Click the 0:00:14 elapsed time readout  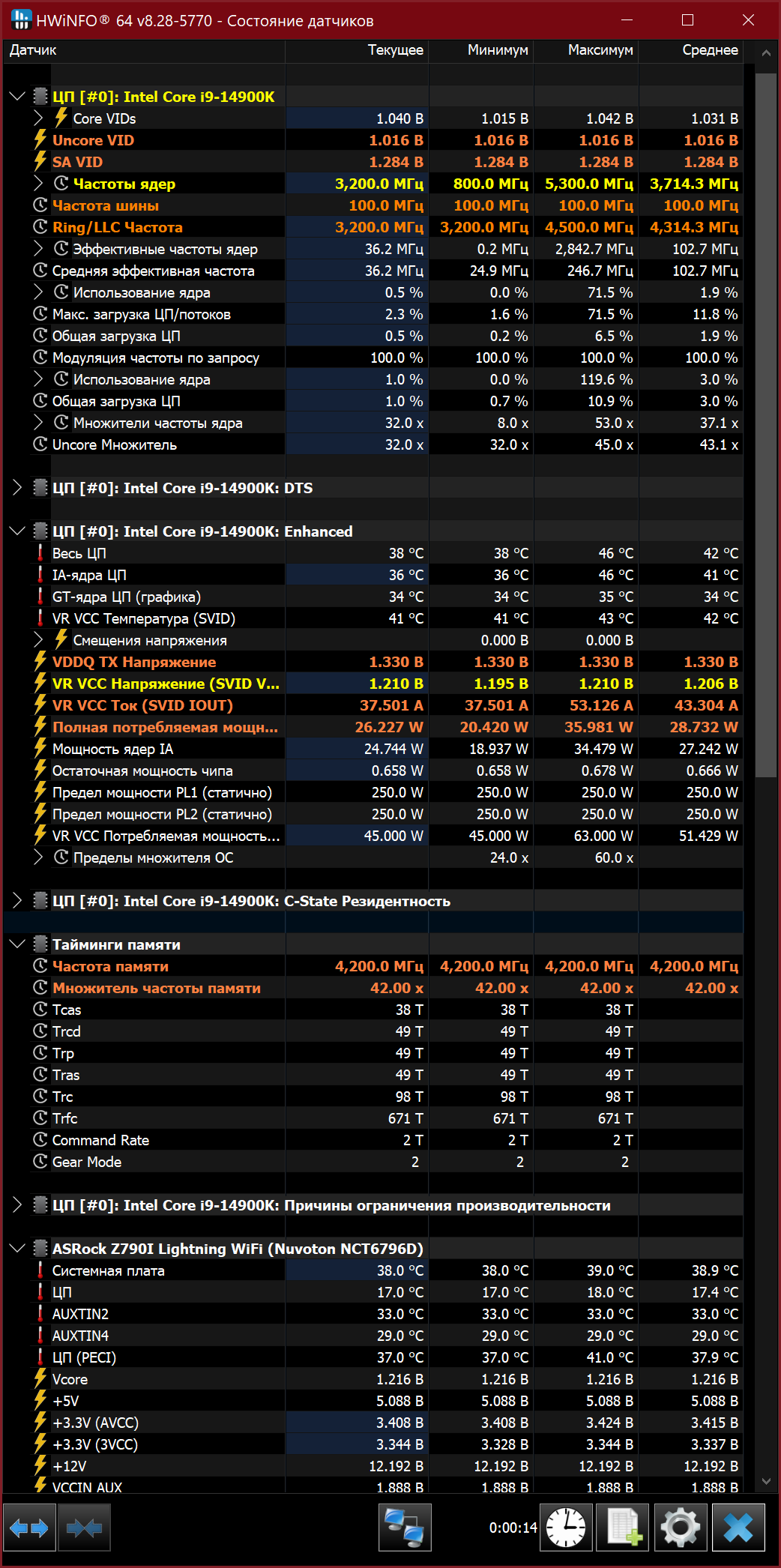coord(513,1528)
